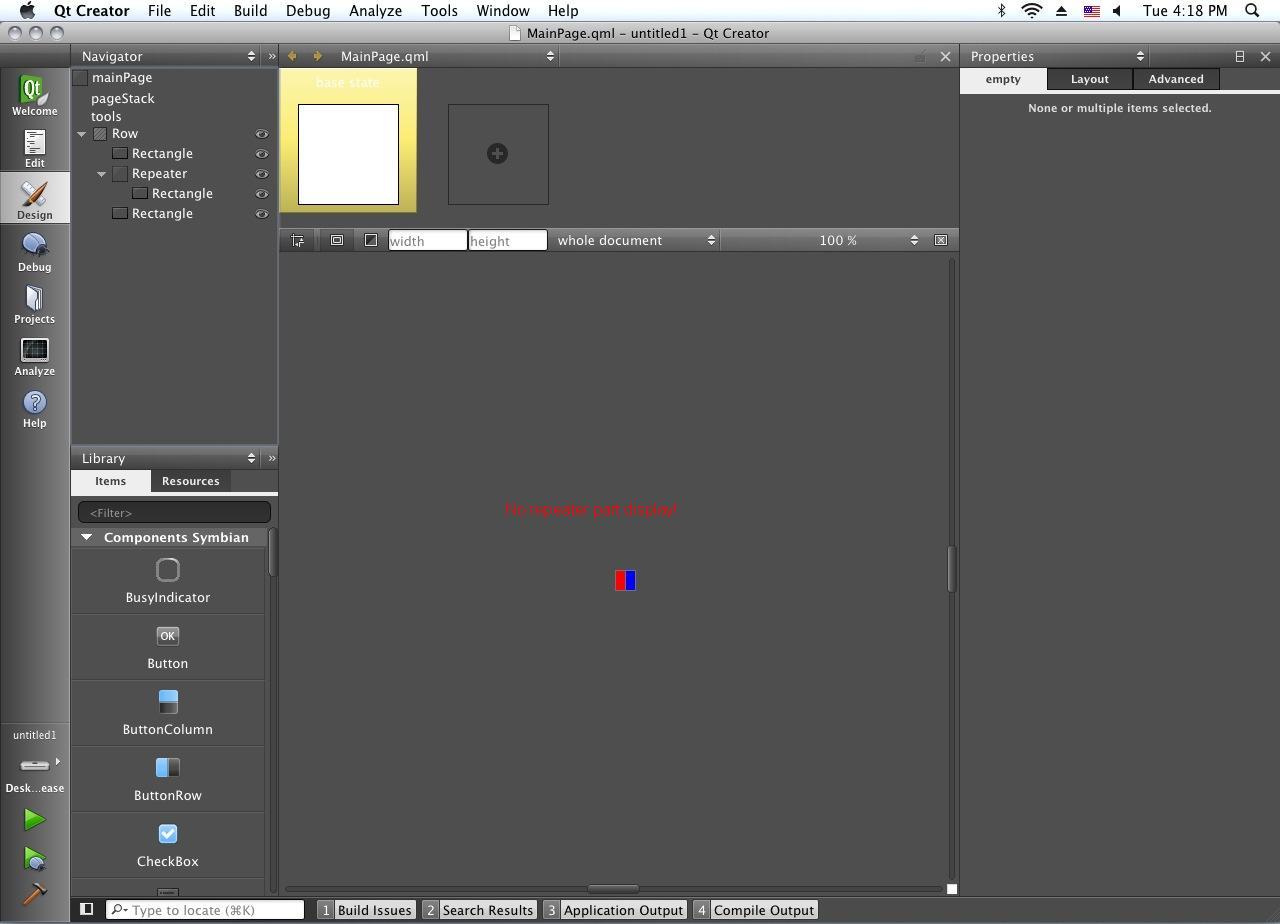Click the library filter field
Viewport: 1280px width, 924px height.
coord(174,512)
